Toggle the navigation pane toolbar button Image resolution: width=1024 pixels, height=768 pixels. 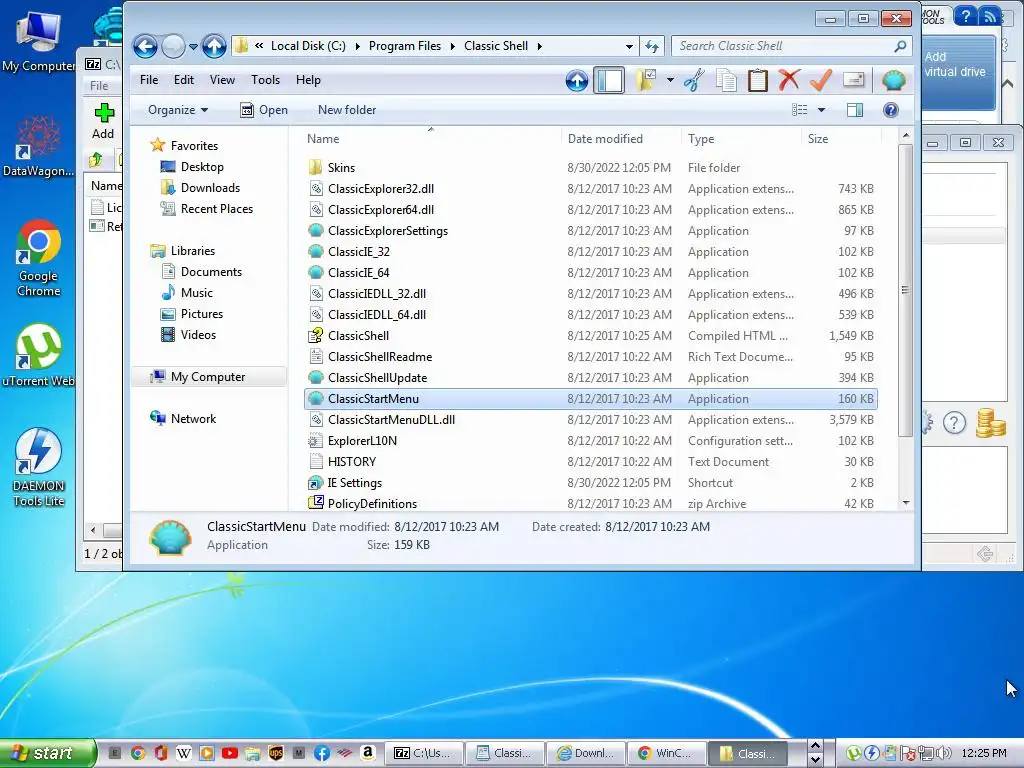609,80
